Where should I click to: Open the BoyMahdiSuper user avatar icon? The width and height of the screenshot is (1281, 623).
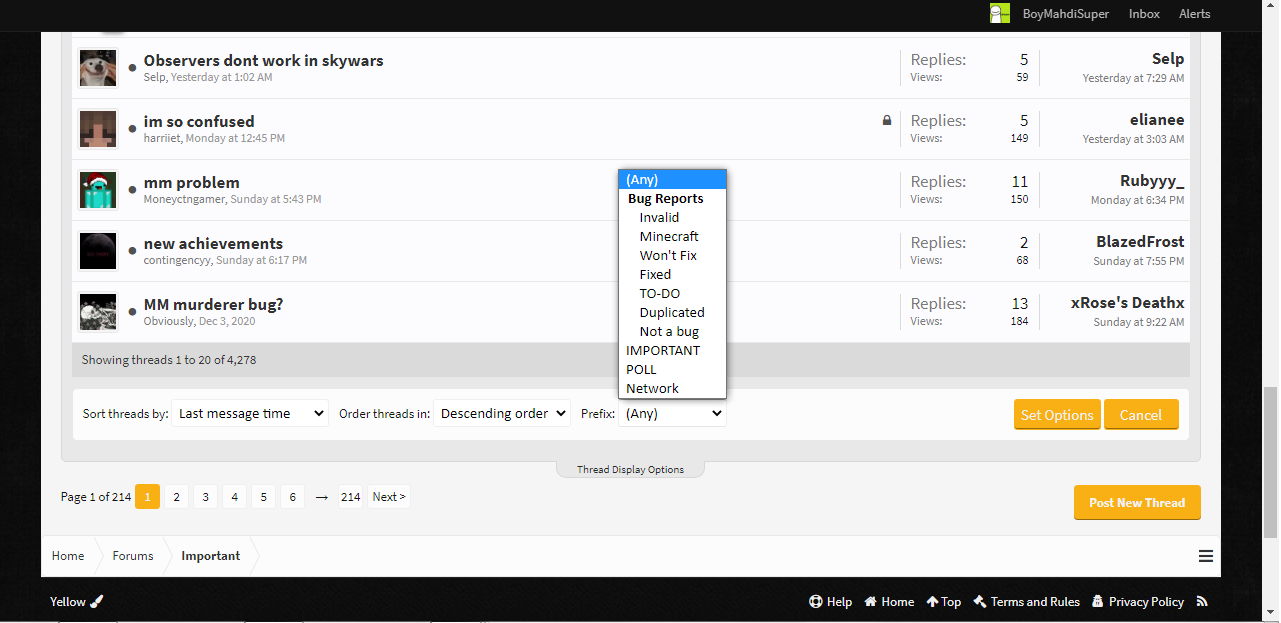[x=1000, y=14]
